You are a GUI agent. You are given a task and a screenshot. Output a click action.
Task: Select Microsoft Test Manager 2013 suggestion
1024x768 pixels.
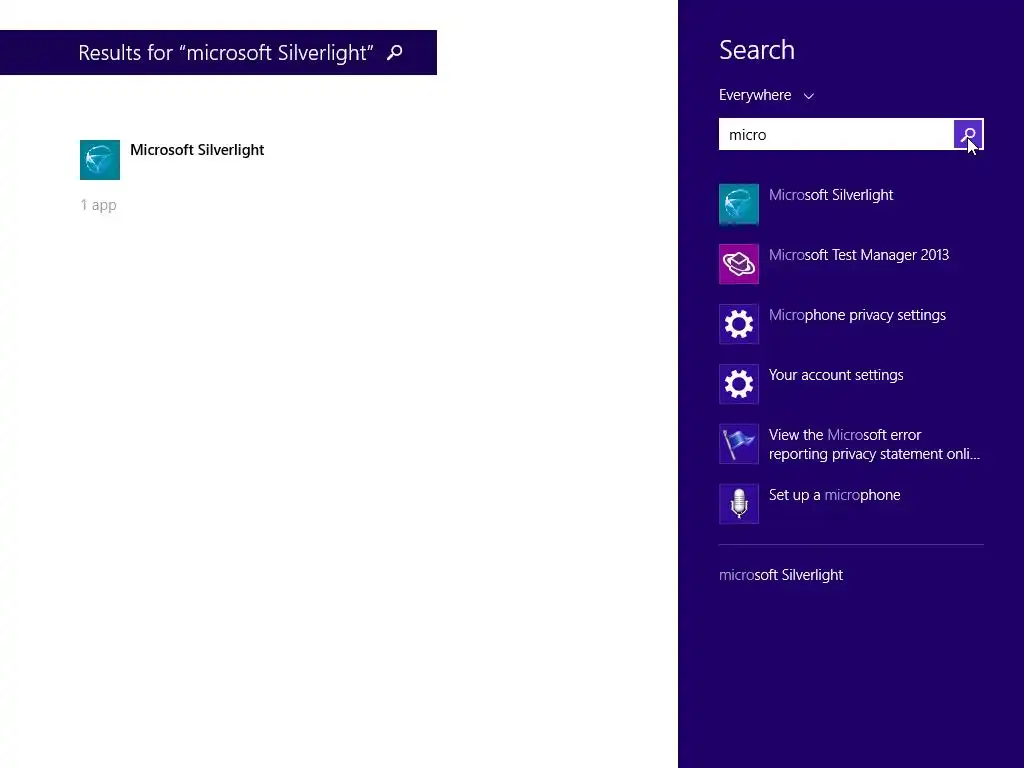pos(859,255)
